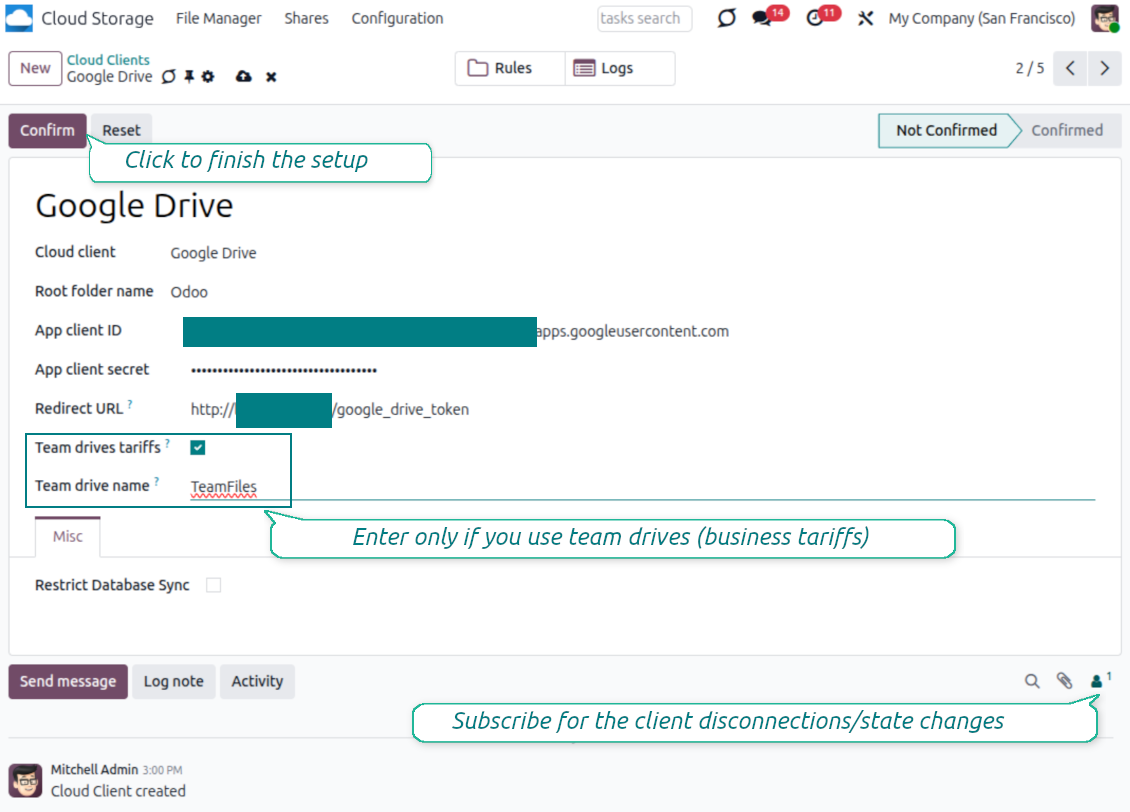The width and height of the screenshot is (1130, 812).
Task: Uncheck the Team drives tariffs checkbox
Action: [198, 448]
